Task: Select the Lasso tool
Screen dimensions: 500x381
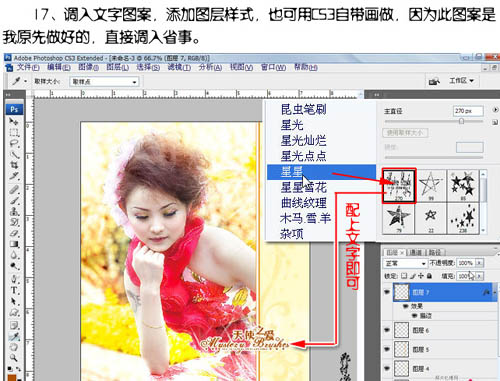Action: (x=14, y=144)
